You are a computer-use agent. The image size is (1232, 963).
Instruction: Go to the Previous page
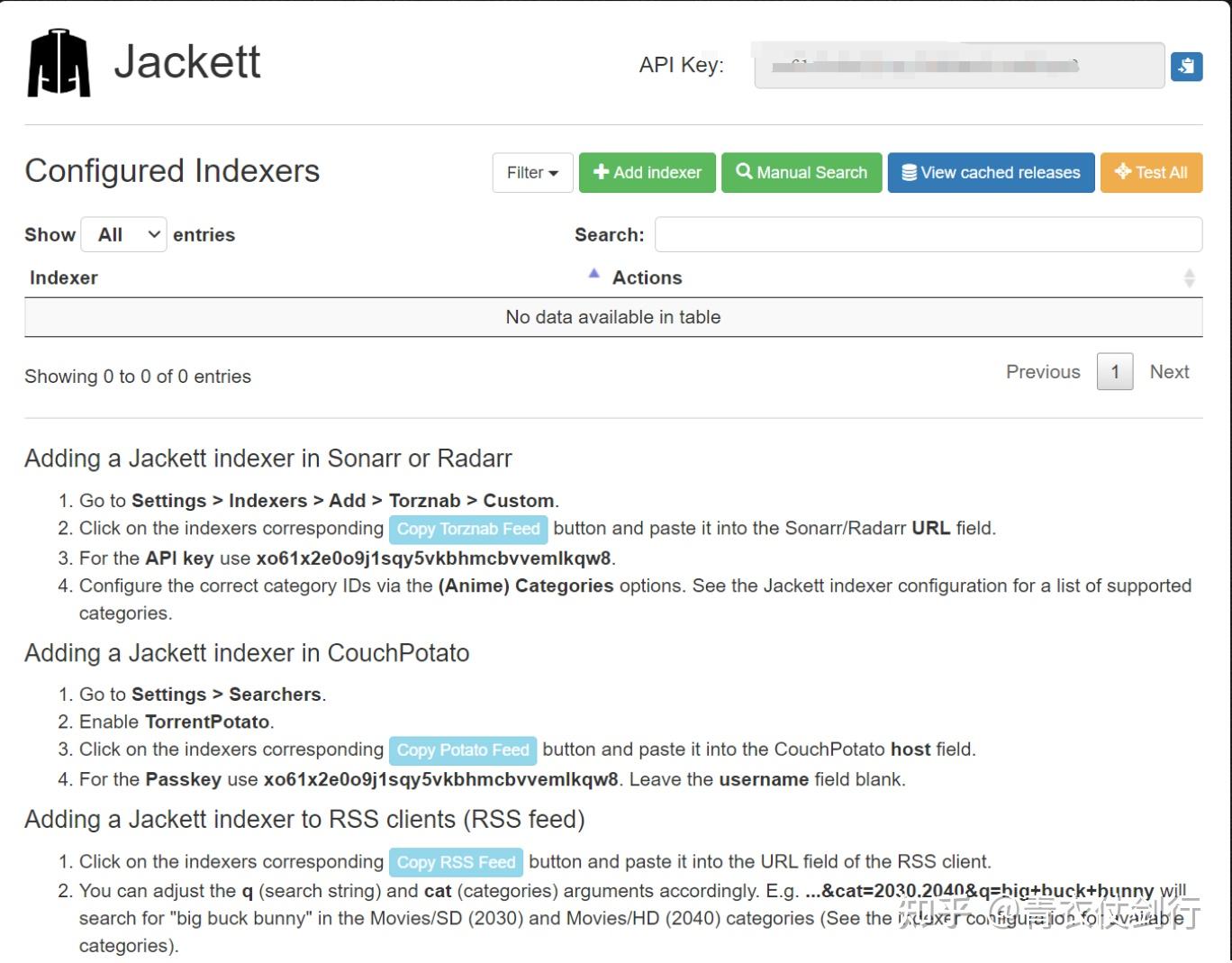pyautogui.click(x=1043, y=372)
